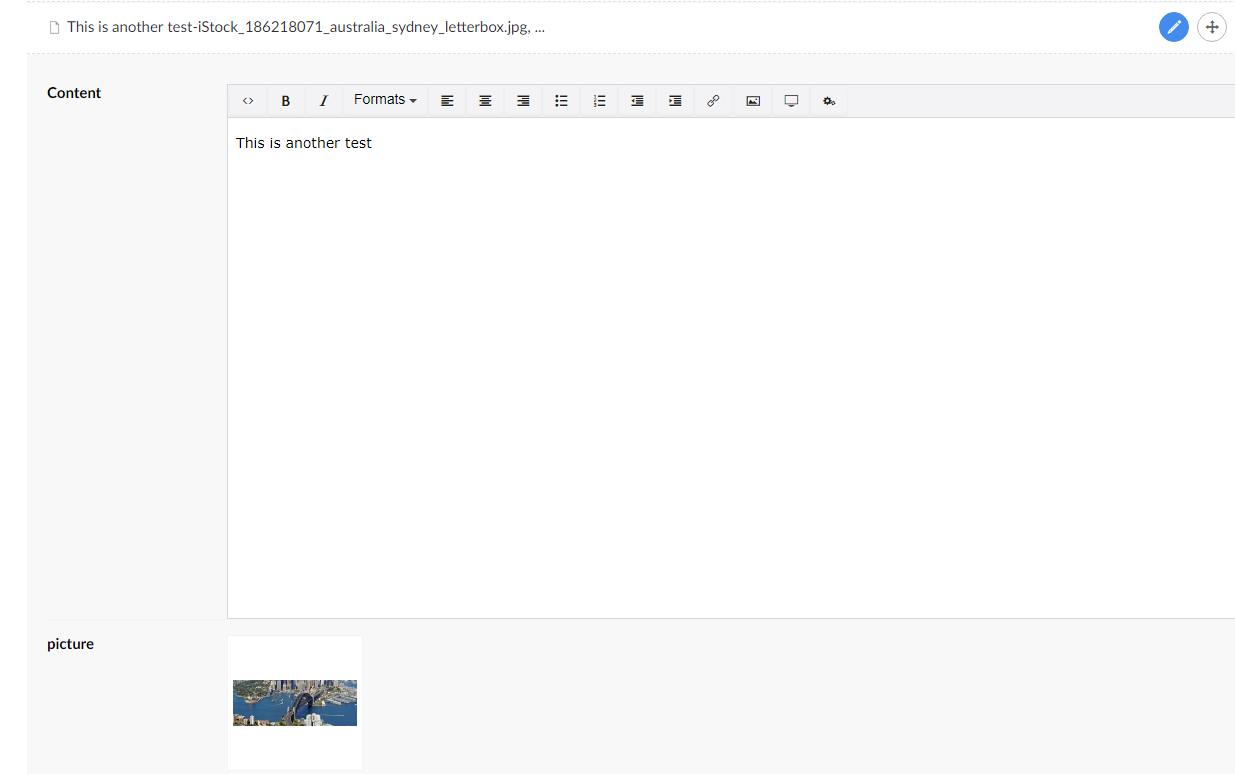Open the item titled "This is another test-iStock..."
This screenshot has height=774, width=1235.
[306, 27]
